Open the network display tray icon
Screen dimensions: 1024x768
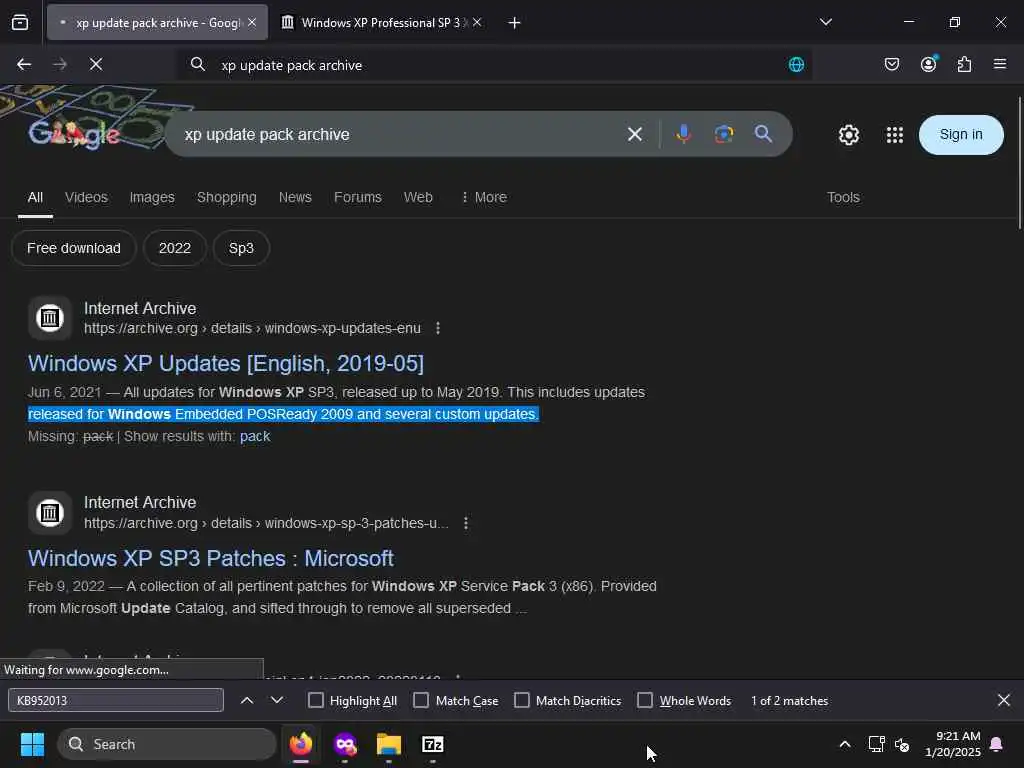click(x=876, y=744)
